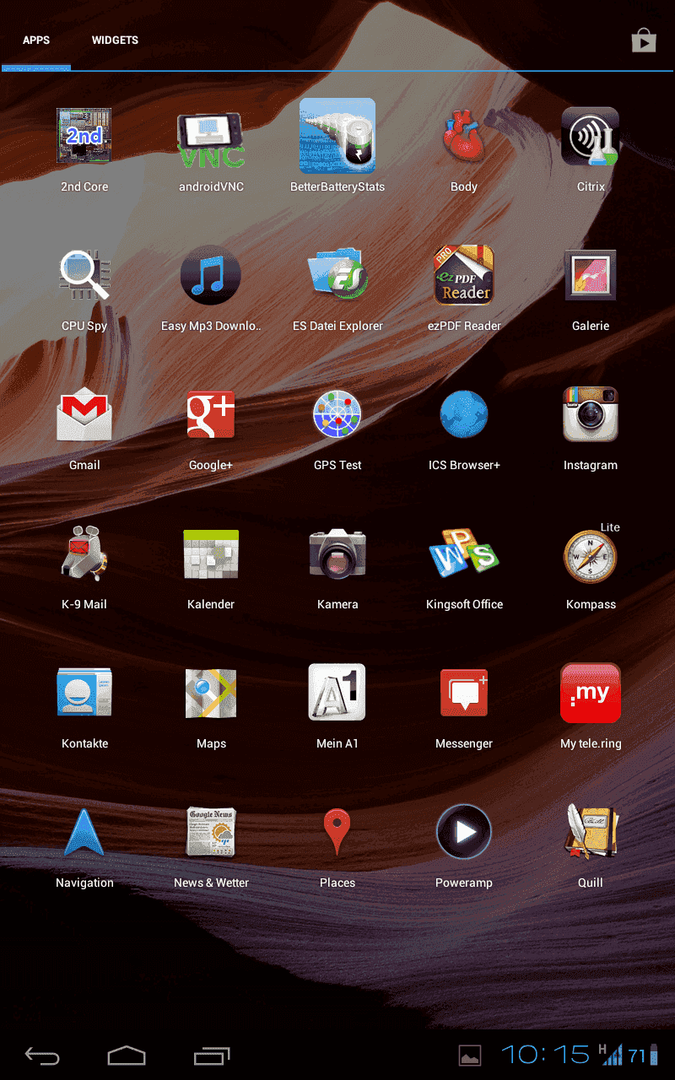This screenshot has width=675, height=1080.
Task: Open the 2nd Core app
Action: click(84, 136)
